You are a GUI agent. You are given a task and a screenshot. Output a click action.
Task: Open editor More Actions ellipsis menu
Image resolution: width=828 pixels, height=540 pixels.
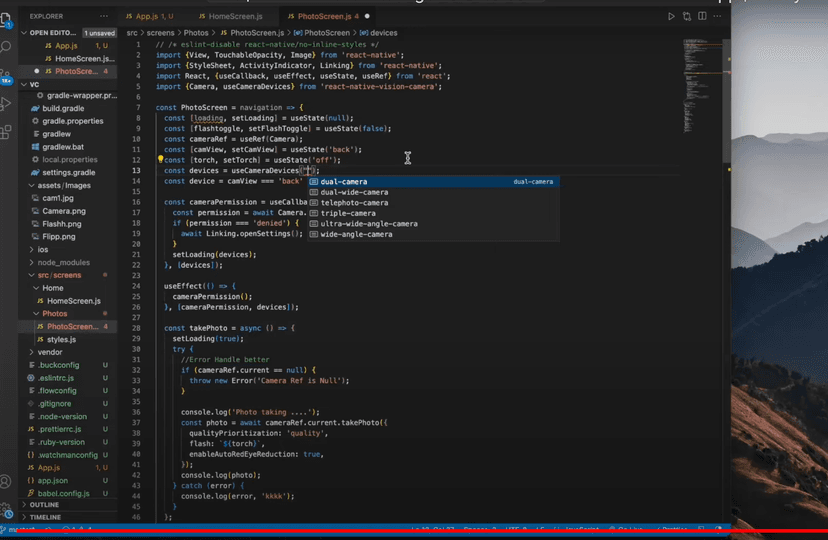coord(717,17)
